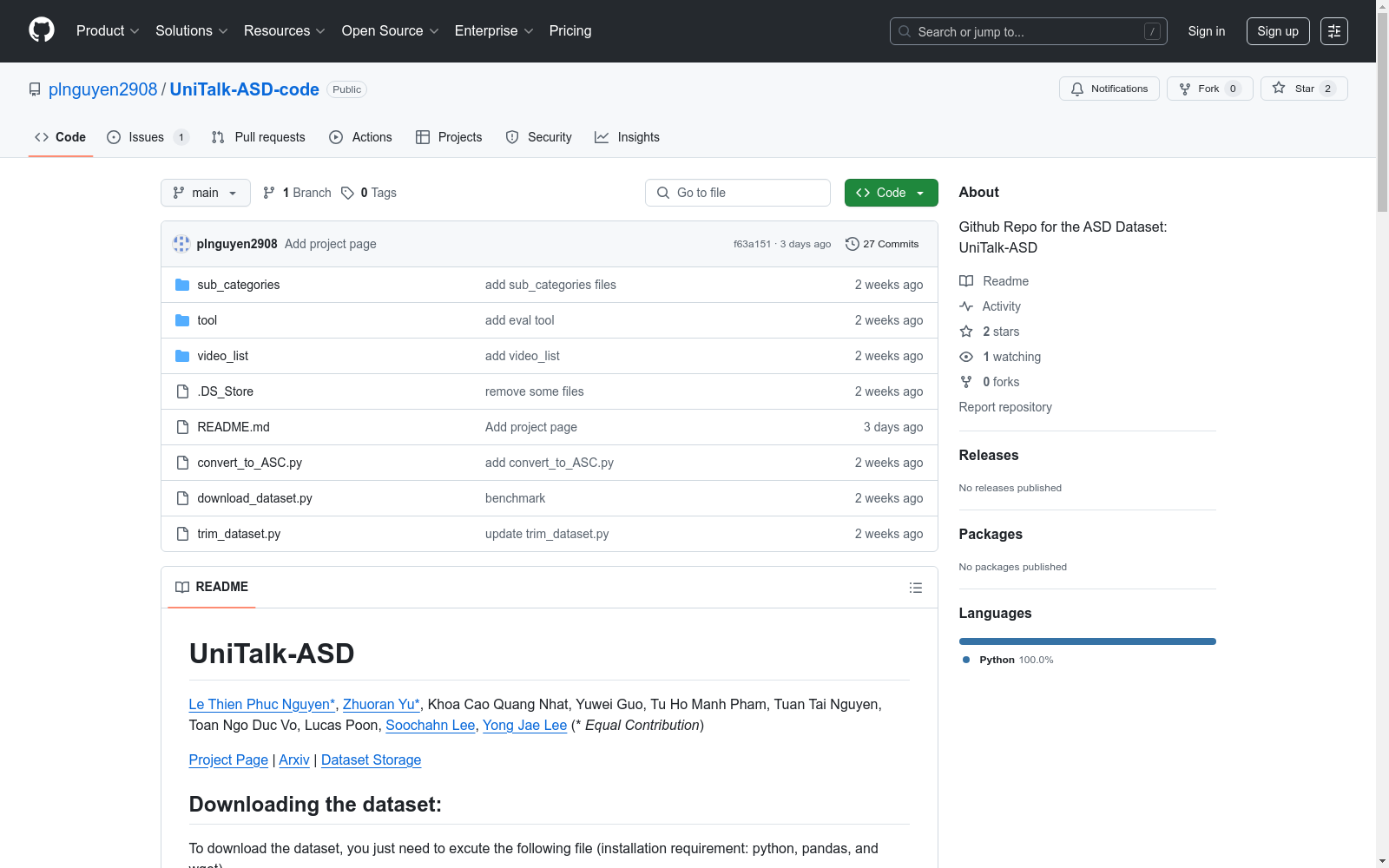
Task: Open the Dataset Storage link
Action: pyautogui.click(x=371, y=759)
